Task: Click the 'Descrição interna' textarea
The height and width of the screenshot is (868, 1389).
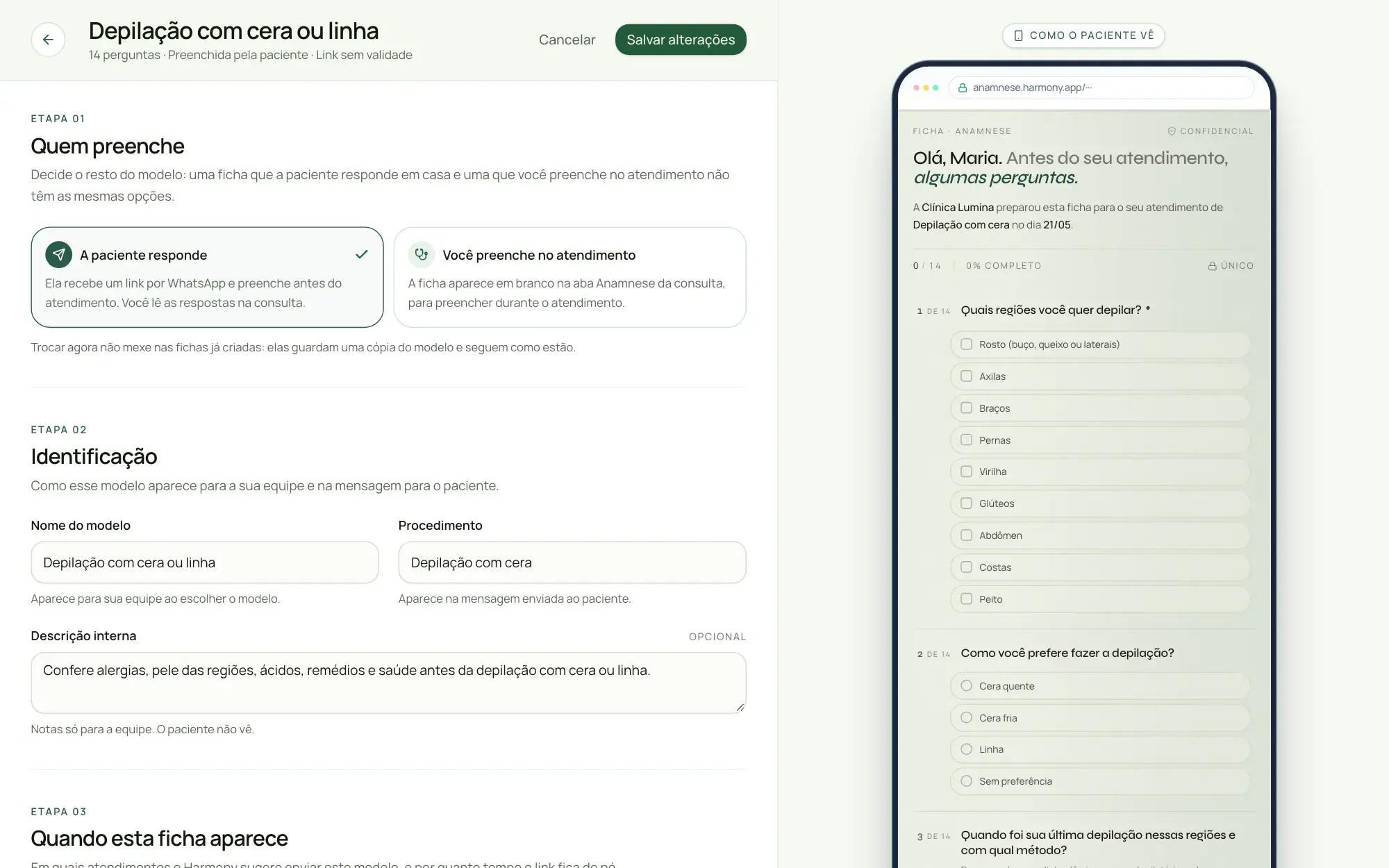Action: coord(388,683)
